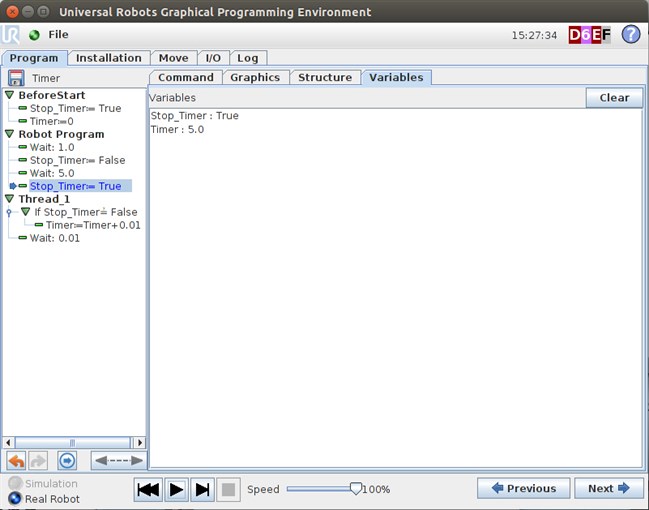Click the Stop_Timer : True variable entry
The height and width of the screenshot is (510, 649).
click(x=195, y=115)
